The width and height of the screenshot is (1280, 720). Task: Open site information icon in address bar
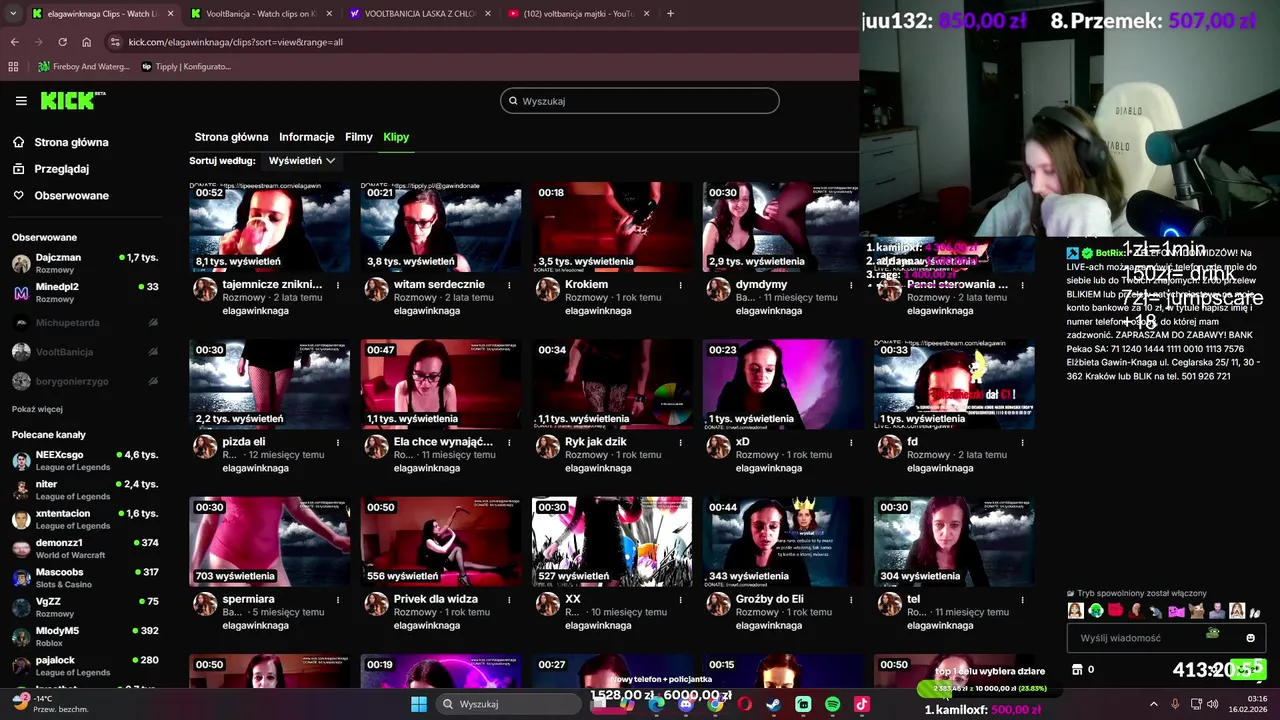(x=116, y=42)
